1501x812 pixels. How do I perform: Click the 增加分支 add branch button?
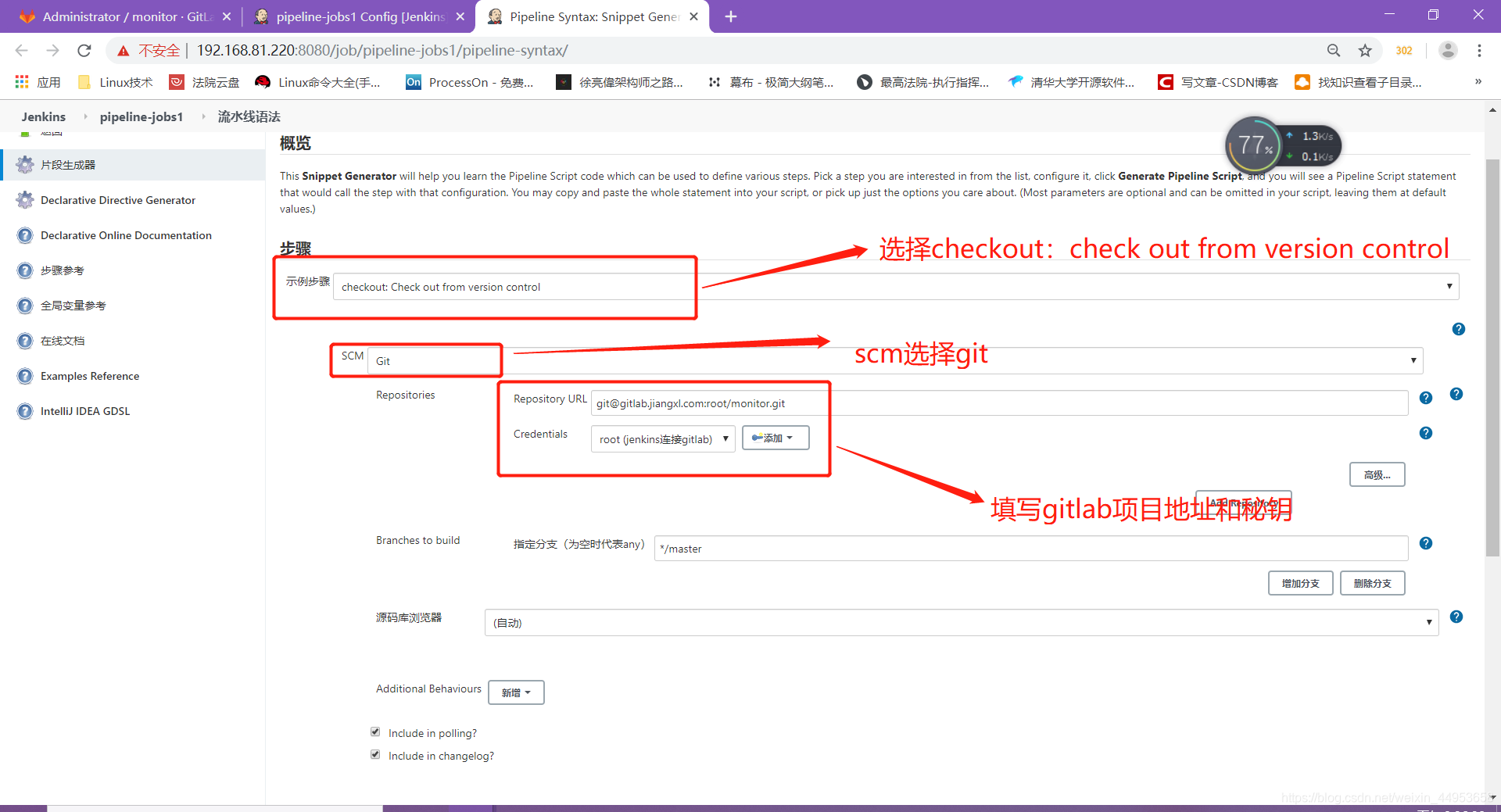pos(1300,583)
